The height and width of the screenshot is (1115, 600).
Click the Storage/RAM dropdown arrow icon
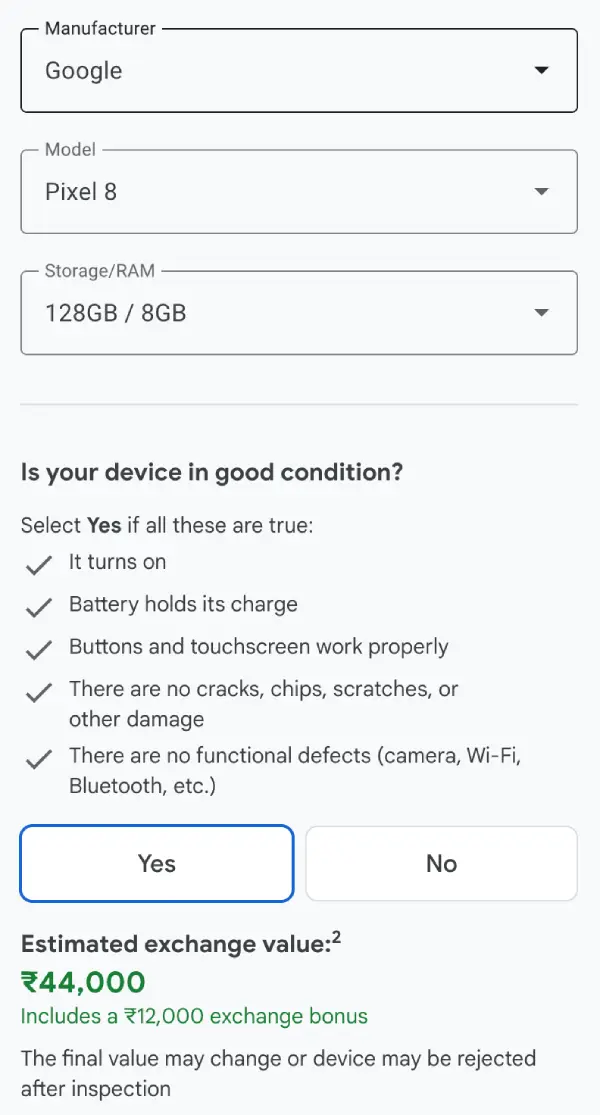541,313
